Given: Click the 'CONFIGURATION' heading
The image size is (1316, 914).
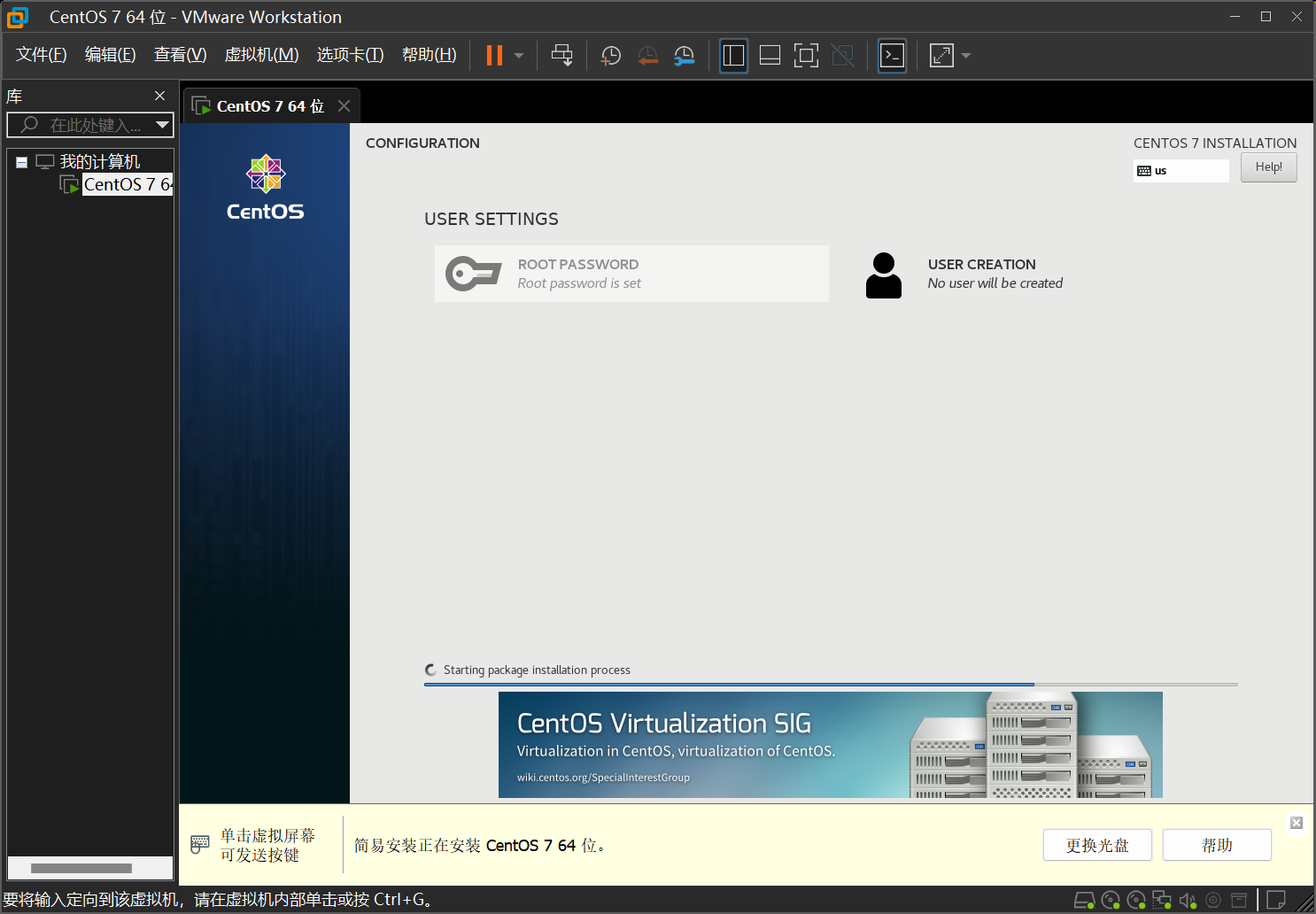Looking at the screenshot, I should 422,143.
